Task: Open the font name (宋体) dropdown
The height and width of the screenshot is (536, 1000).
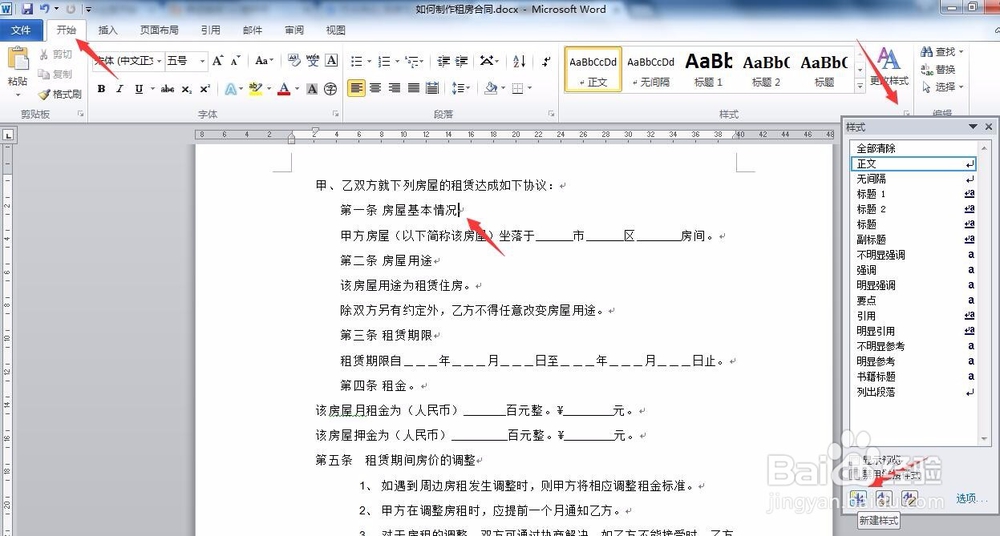Action: (159, 61)
